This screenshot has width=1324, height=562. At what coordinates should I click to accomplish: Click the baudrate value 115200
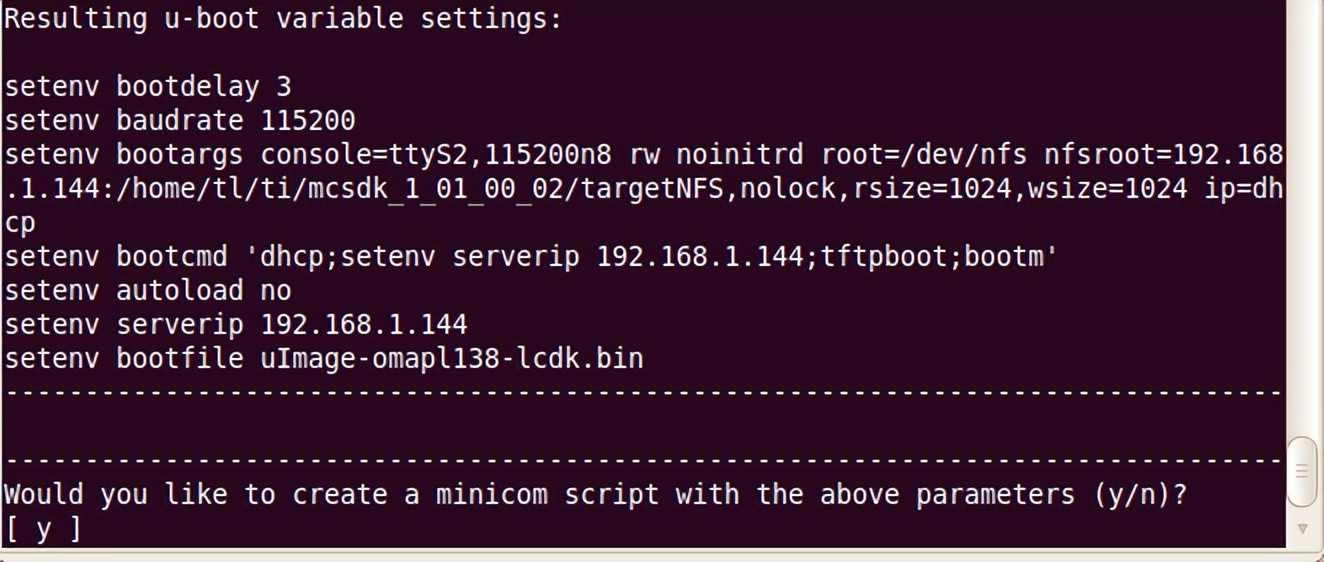point(308,120)
